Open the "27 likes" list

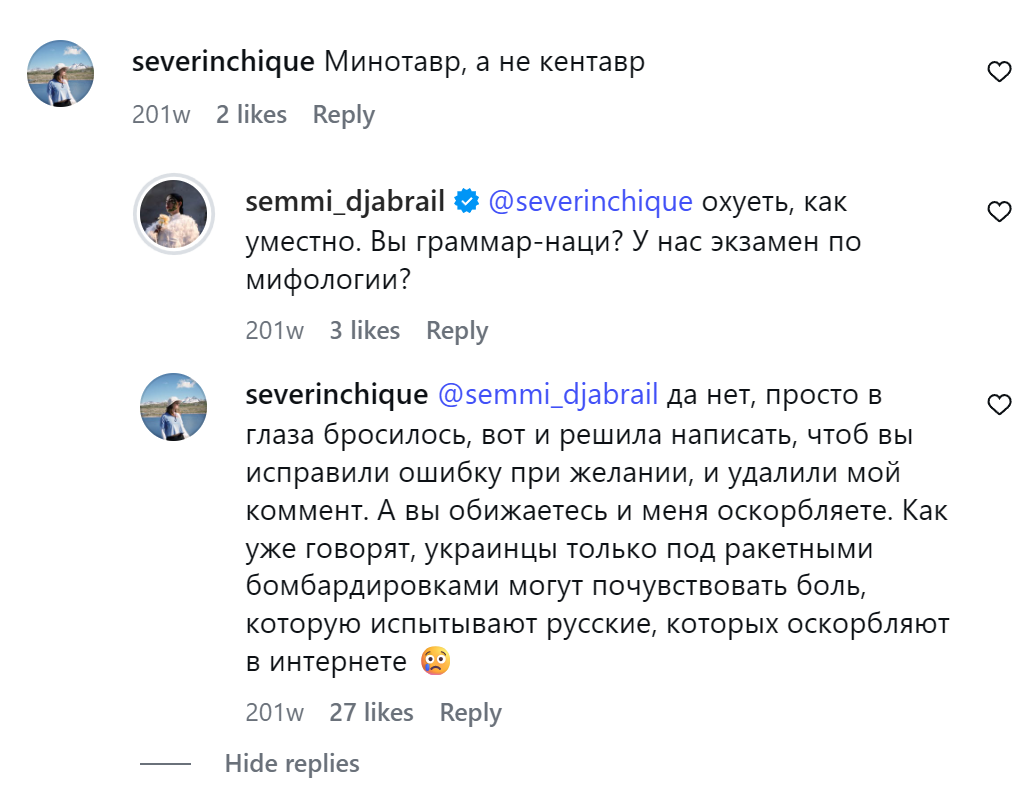(371, 713)
